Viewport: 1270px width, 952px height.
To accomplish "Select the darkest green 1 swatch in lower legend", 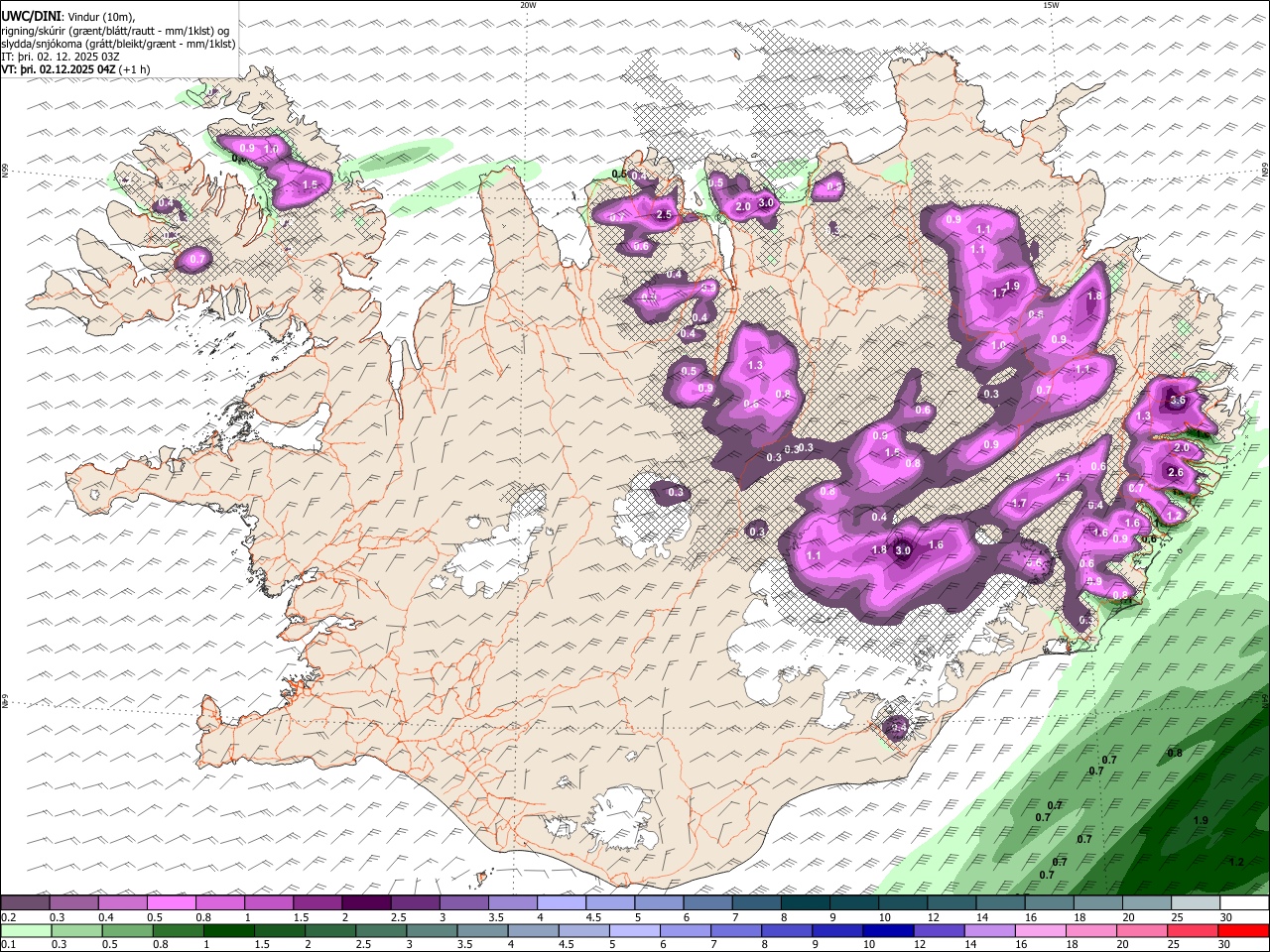I will coord(229,931).
